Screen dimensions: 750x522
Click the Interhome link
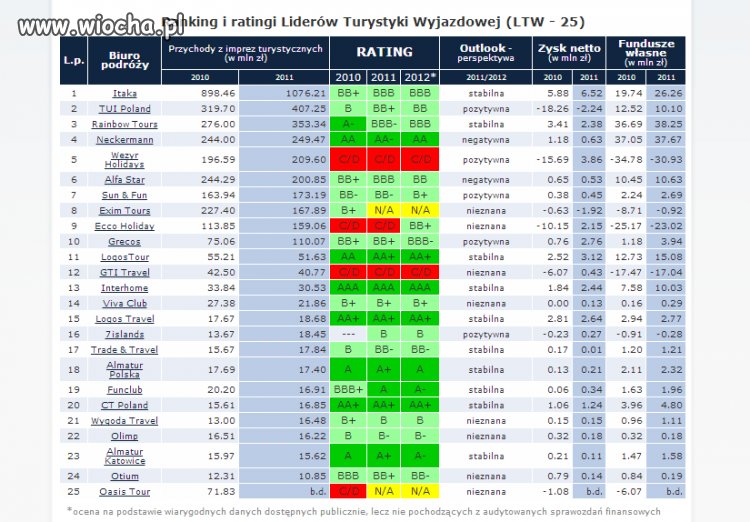(x=124, y=288)
